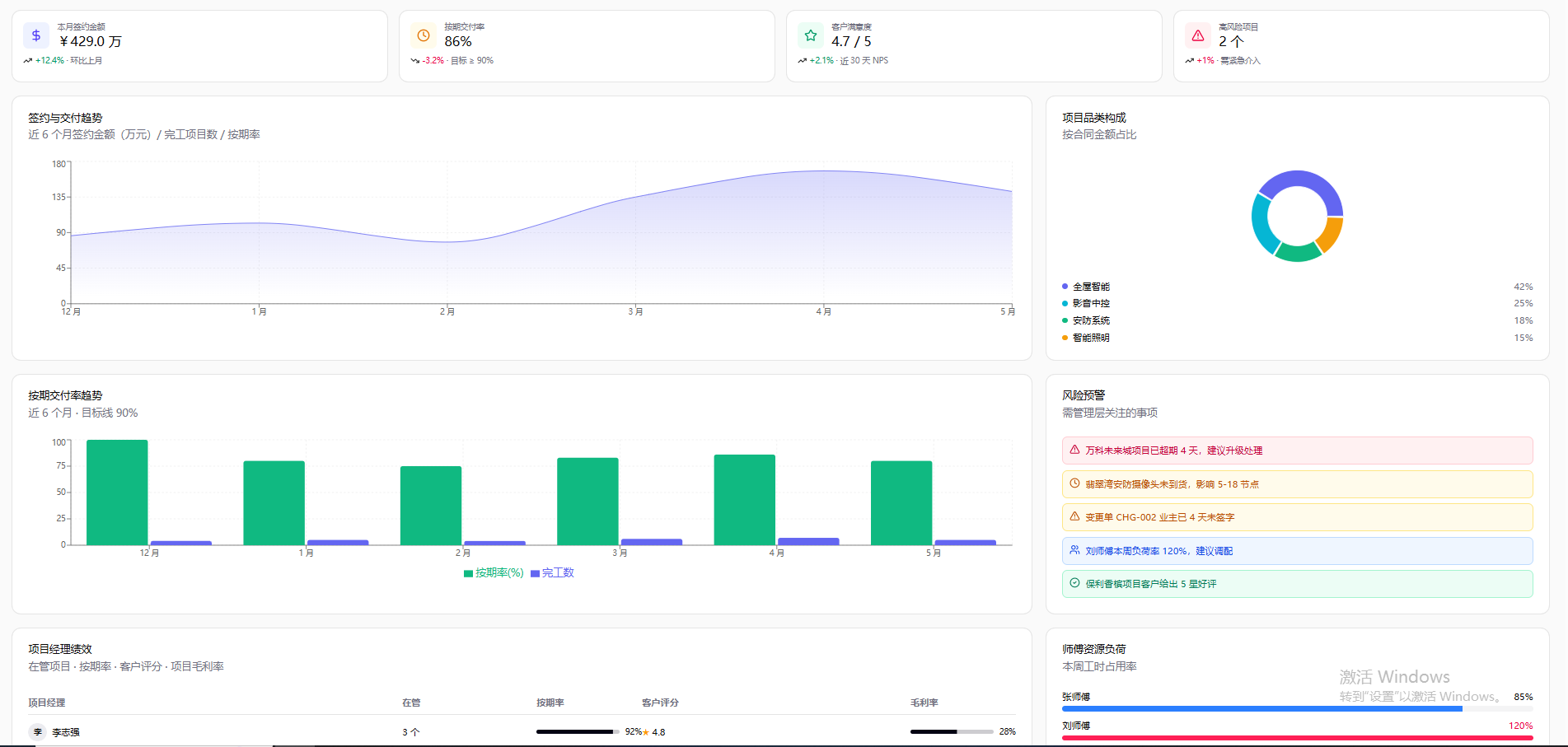Click the green dot beside 安防系统
This screenshot has width=1568, height=747.
(x=1065, y=321)
